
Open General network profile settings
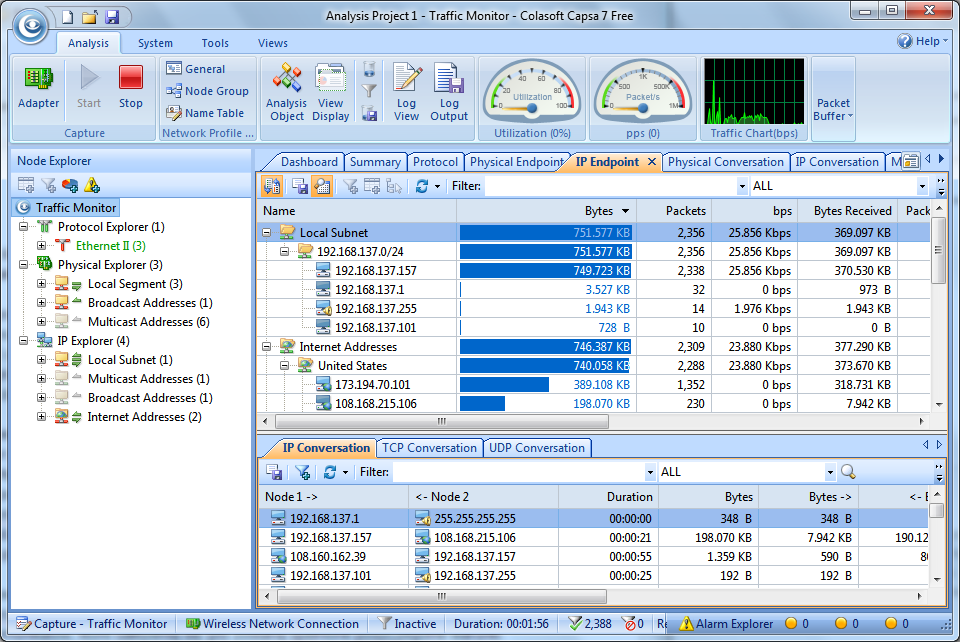(195, 69)
